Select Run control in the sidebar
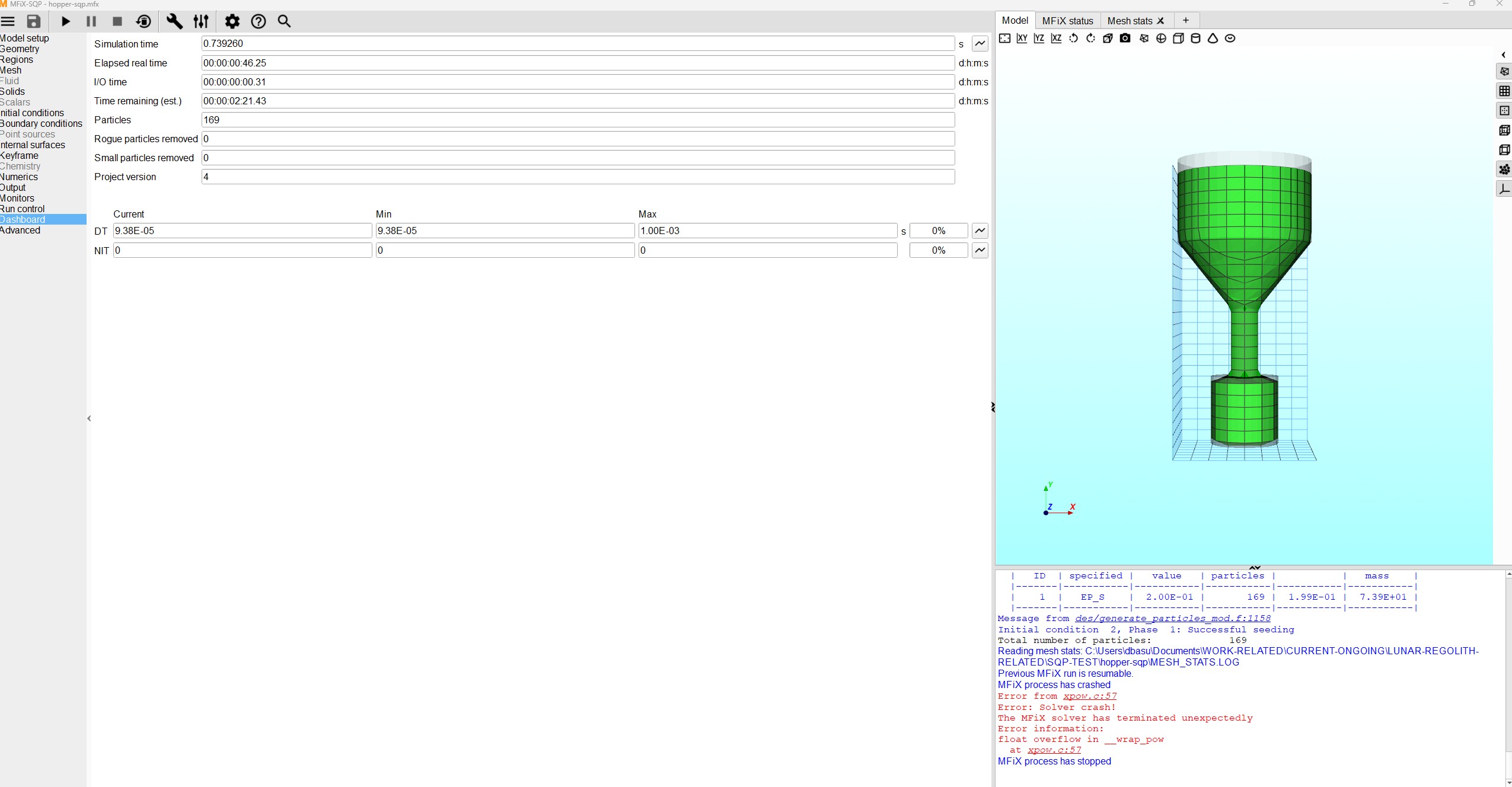Image resolution: width=1512 pixels, height=787 pixels. coord(23,209)
